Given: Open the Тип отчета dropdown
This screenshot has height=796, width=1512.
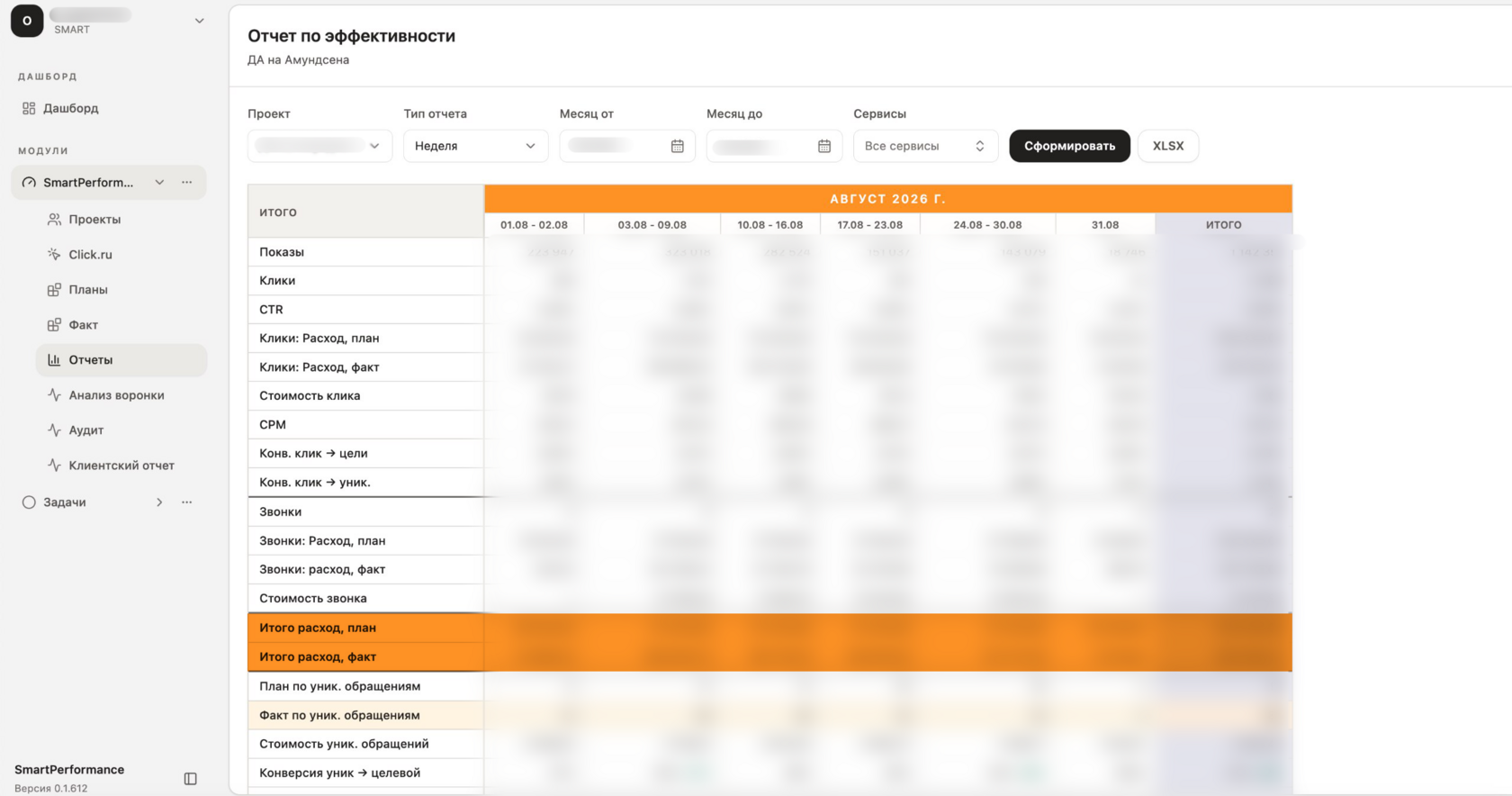Looking at the screenshot, I should pyautogui.click(x=475, y=146).
